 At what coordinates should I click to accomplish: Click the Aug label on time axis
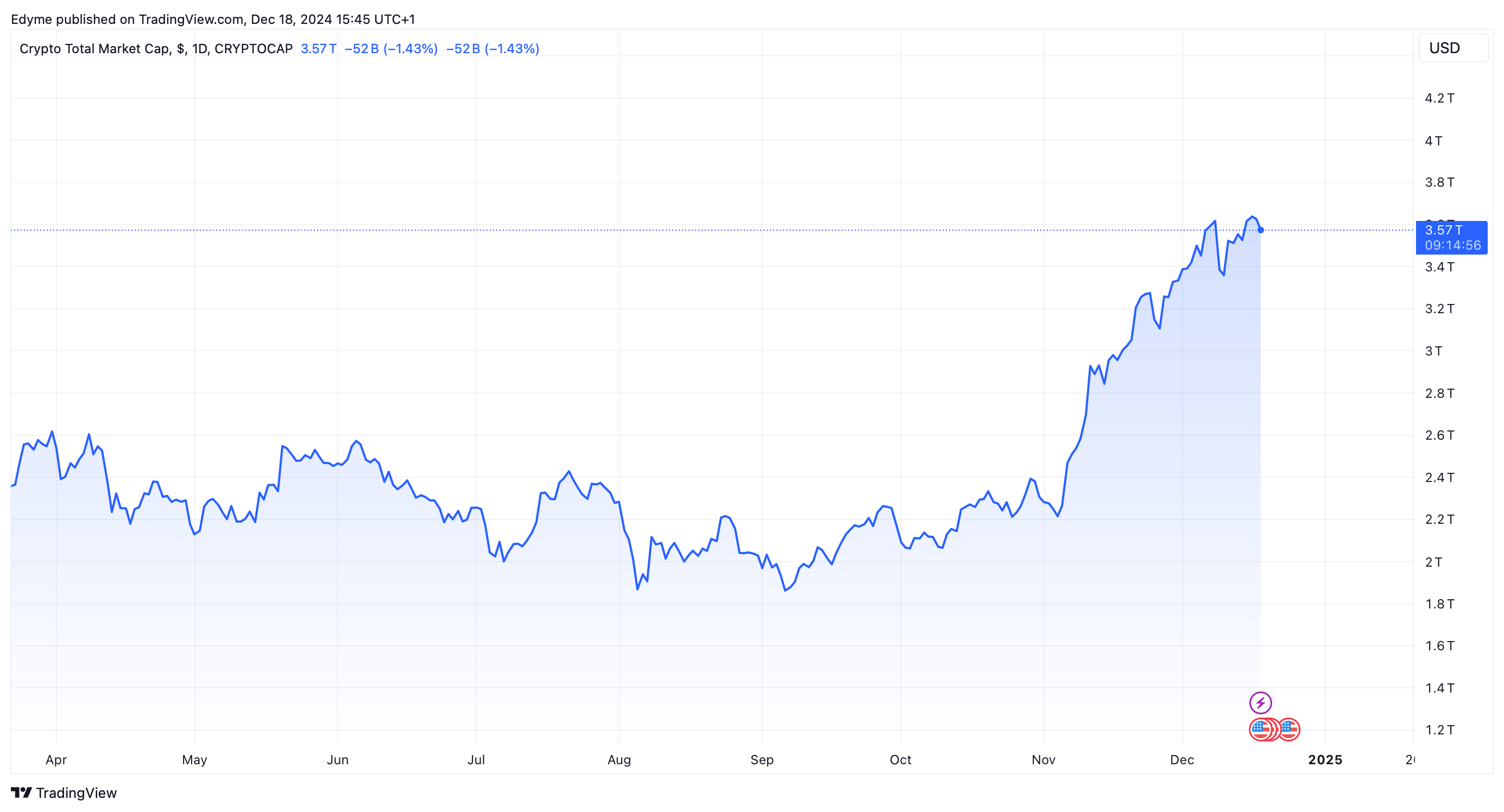click(619, 759)
